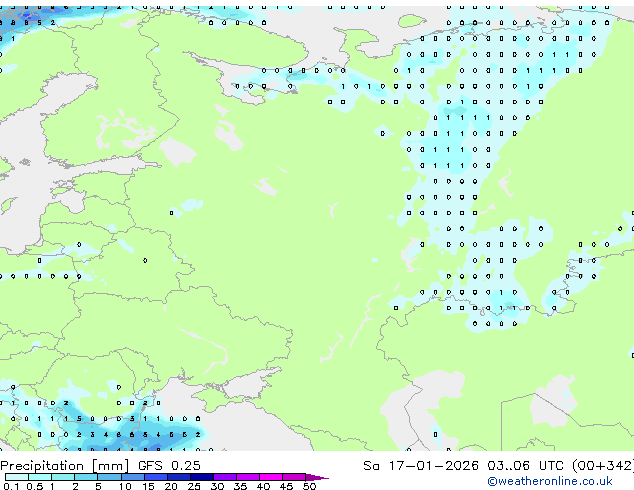634x490 pixels.
Task: Click the "Precipitation [mm]" title text
Action: tap(65, 466)
